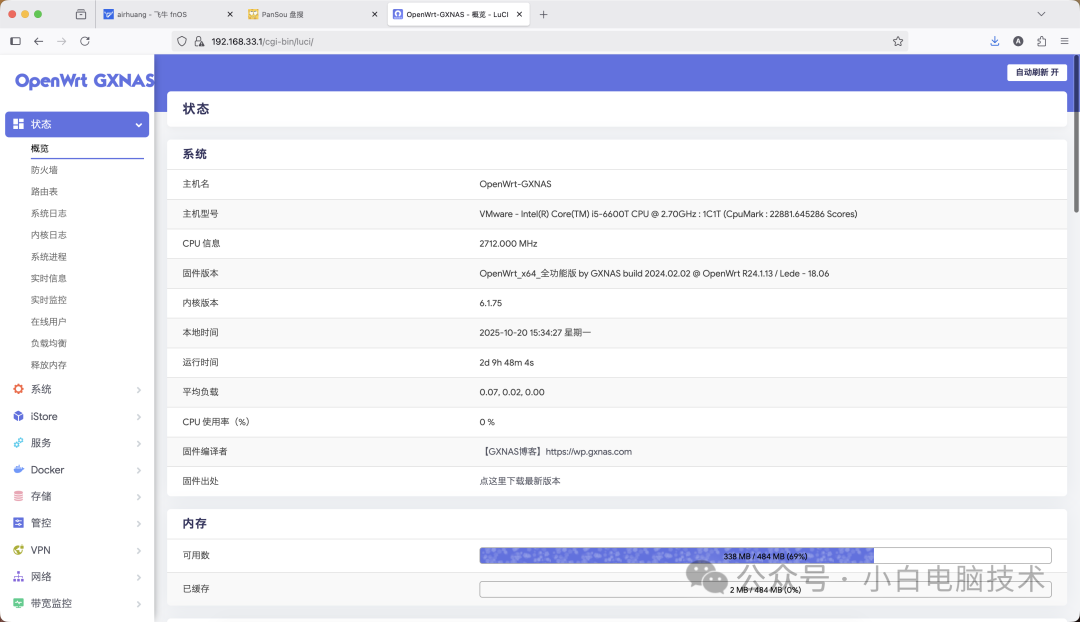
Task: Expand the VPN menu arrow
Action: [138, 550]
